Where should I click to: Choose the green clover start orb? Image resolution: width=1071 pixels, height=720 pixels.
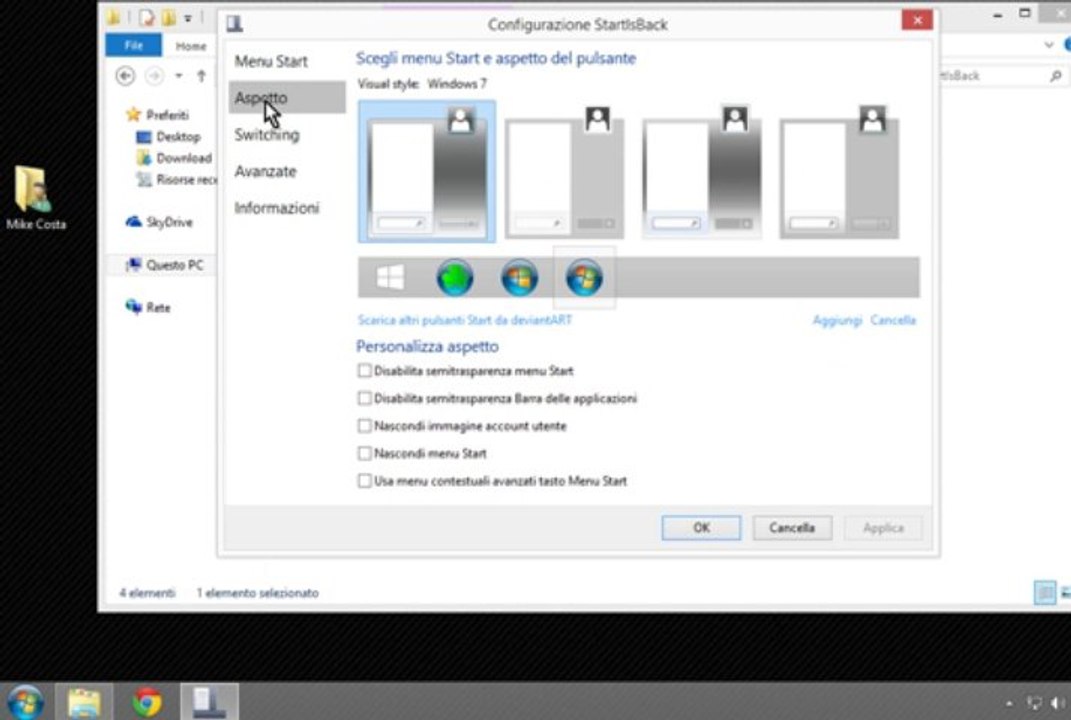(x=455, y=278)
